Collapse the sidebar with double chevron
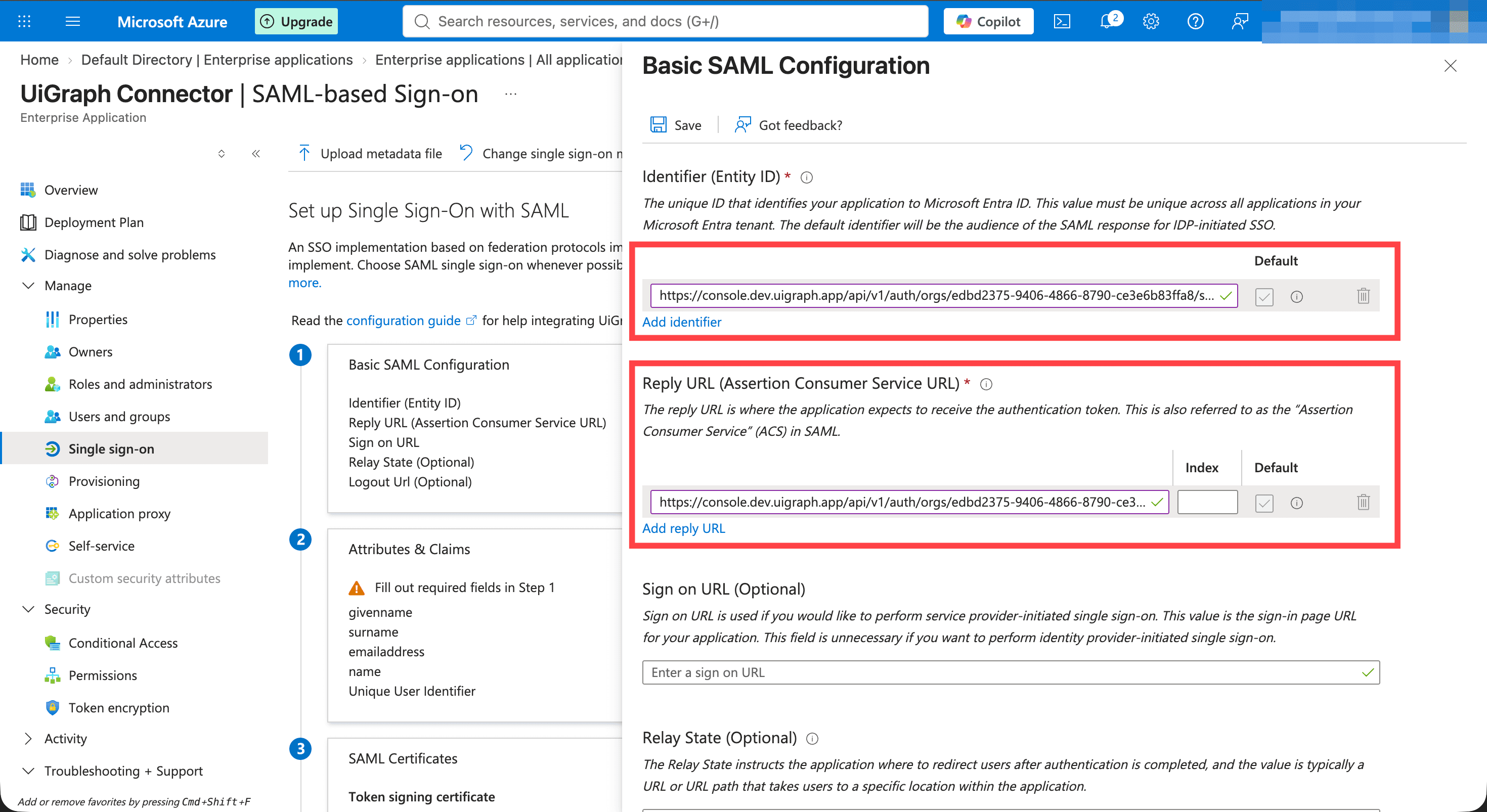1487x812 pixels. click(256, 154)
